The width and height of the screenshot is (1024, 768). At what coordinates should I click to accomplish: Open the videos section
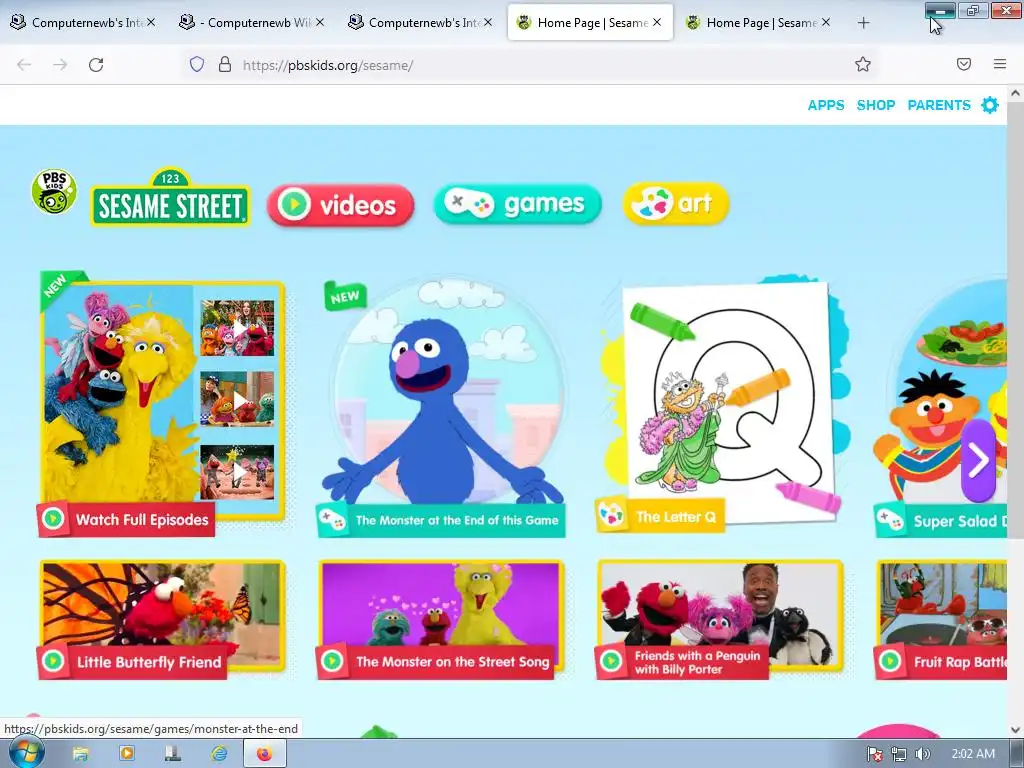coord(340,205)
